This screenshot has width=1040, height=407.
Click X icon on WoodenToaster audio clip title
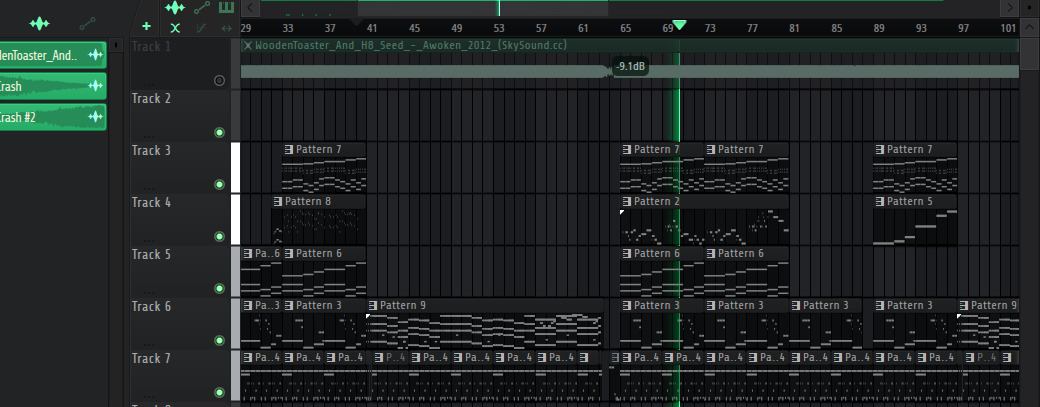[x=248, y=45]
